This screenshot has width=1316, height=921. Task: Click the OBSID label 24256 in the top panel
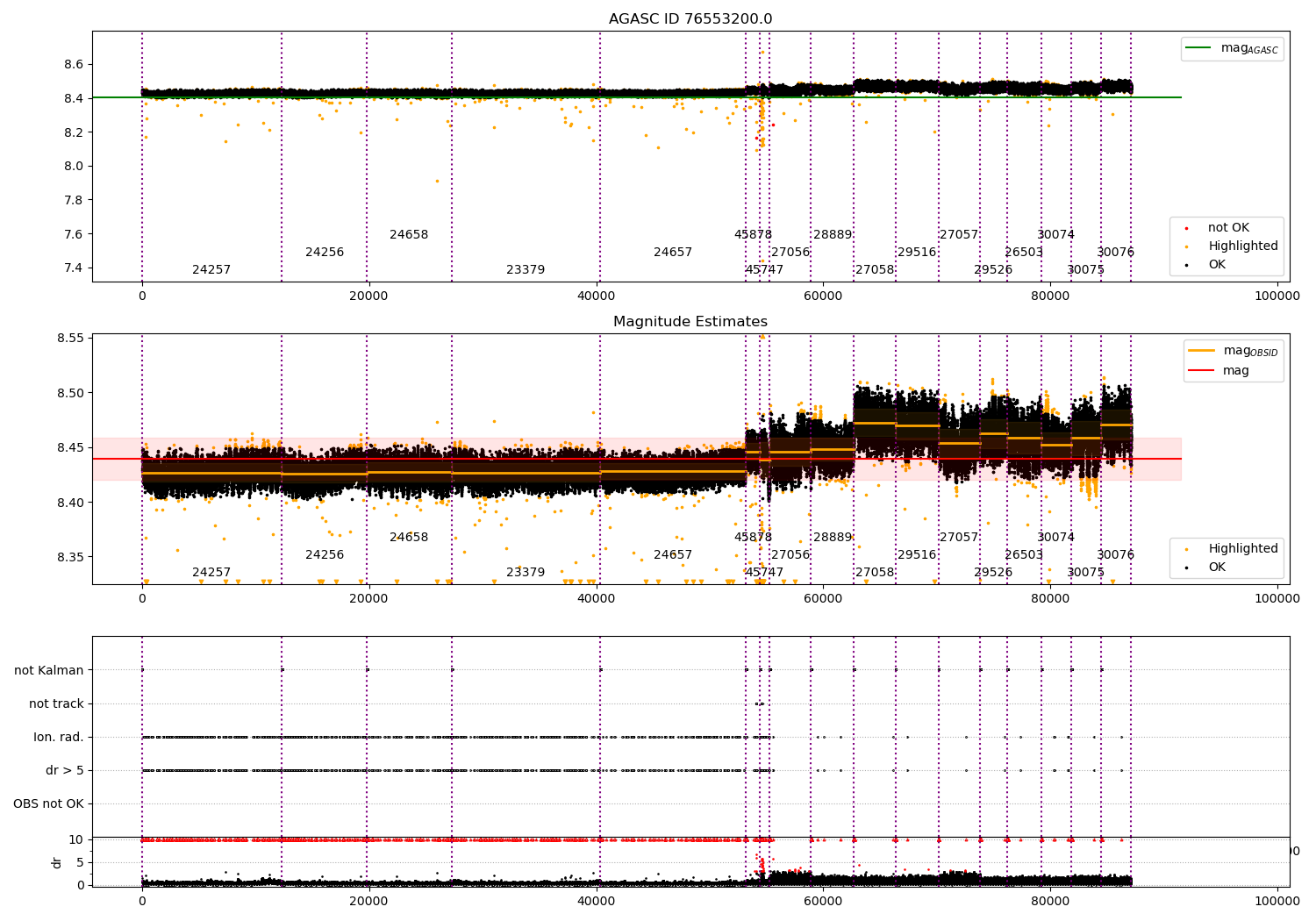325,253
